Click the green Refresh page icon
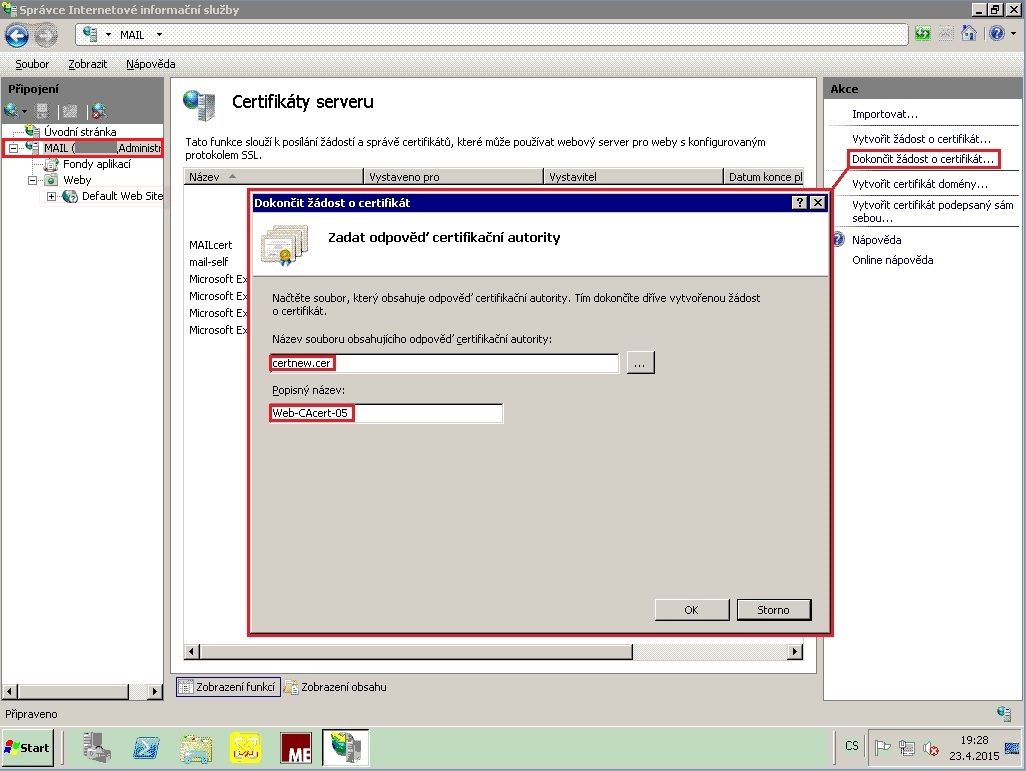The height and width of the screenshot is (771, 1026). [x=923, y=34]
